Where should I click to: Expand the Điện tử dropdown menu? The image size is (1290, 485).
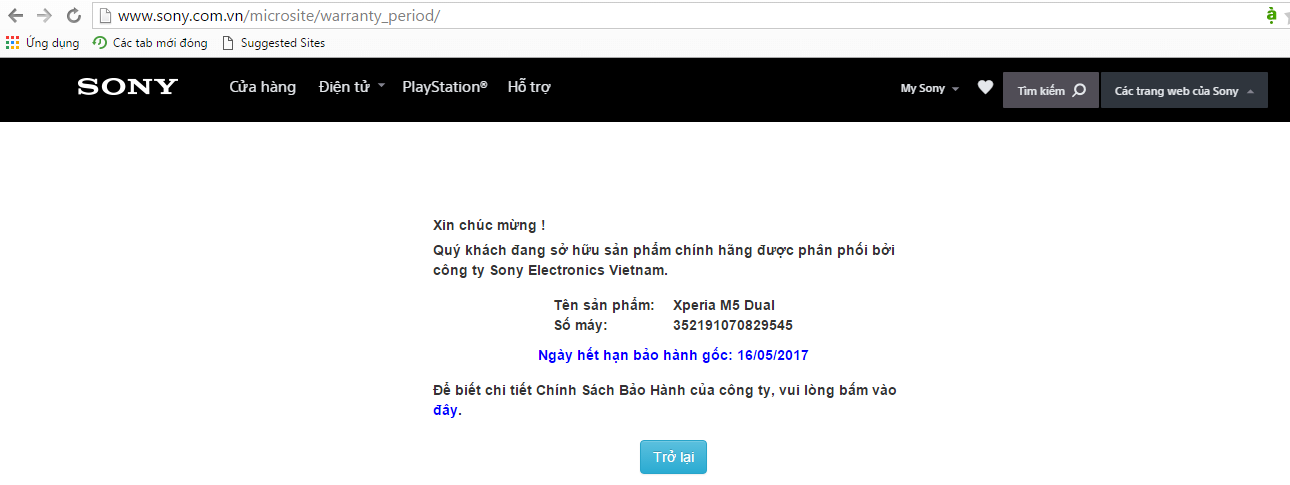point(351,87)
